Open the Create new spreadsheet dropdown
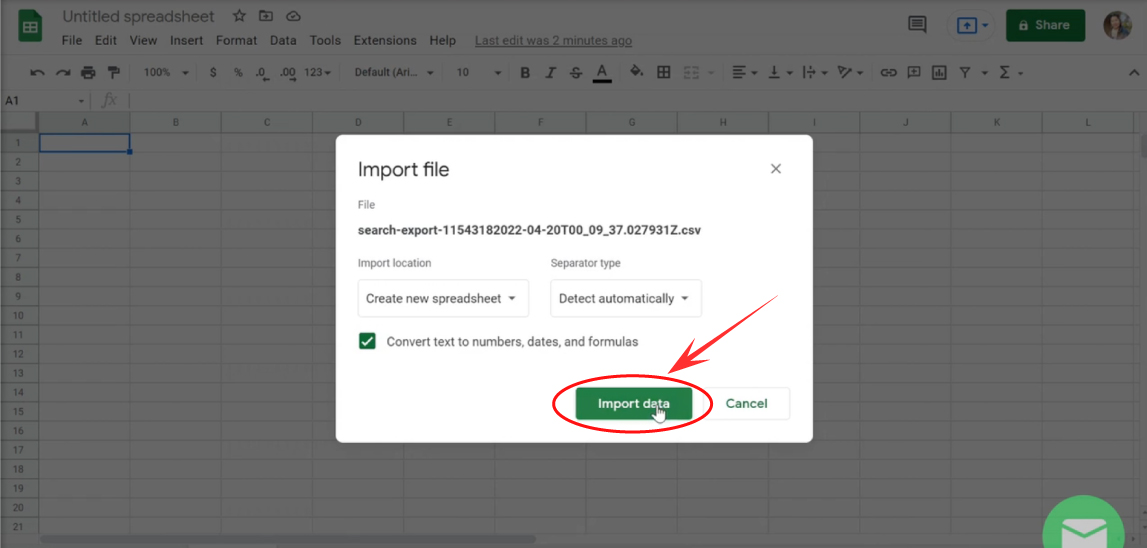1147x548 pixels. pos(443,299)
